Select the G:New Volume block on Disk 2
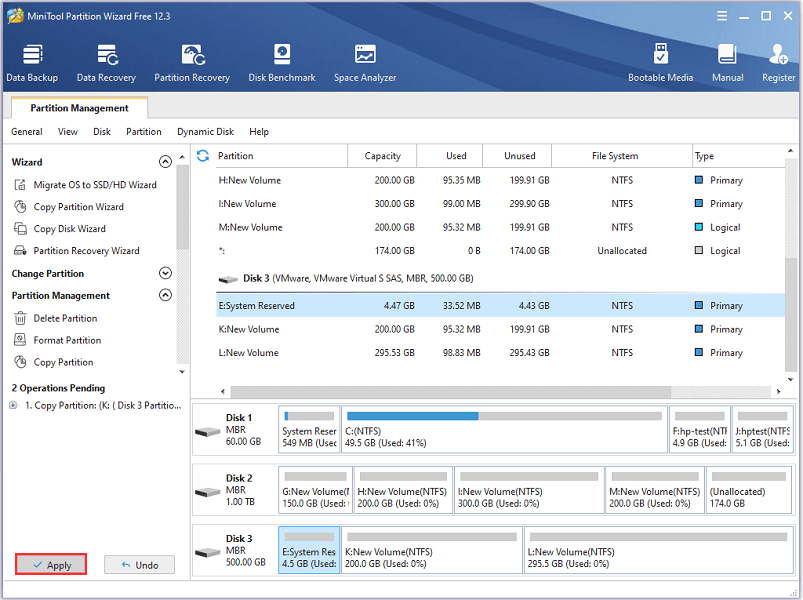This screenshot has height=600, width=803. tap(315, 490)
